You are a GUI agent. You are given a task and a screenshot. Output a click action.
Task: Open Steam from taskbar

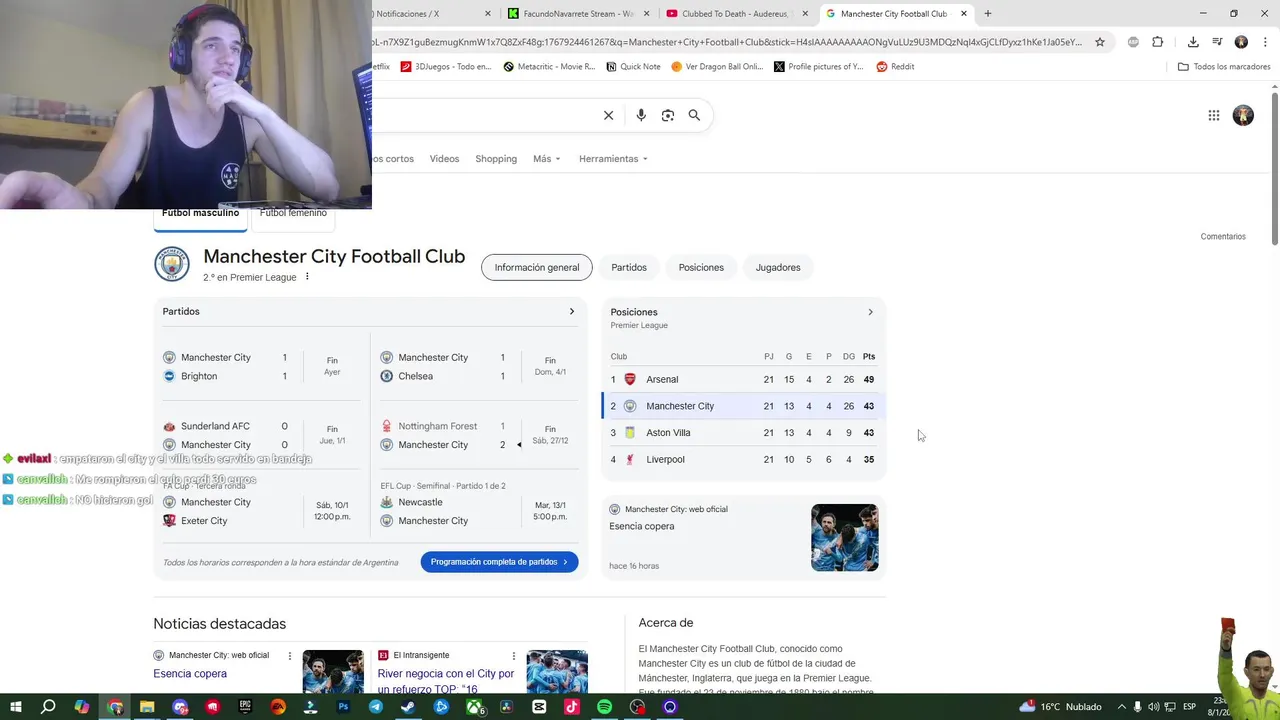(408, 707)
